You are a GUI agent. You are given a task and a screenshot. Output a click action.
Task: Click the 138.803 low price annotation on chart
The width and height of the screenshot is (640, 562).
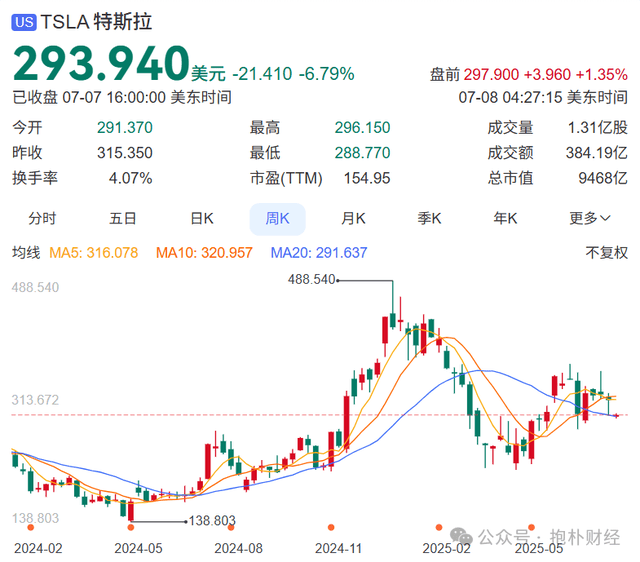coord(212,521)
